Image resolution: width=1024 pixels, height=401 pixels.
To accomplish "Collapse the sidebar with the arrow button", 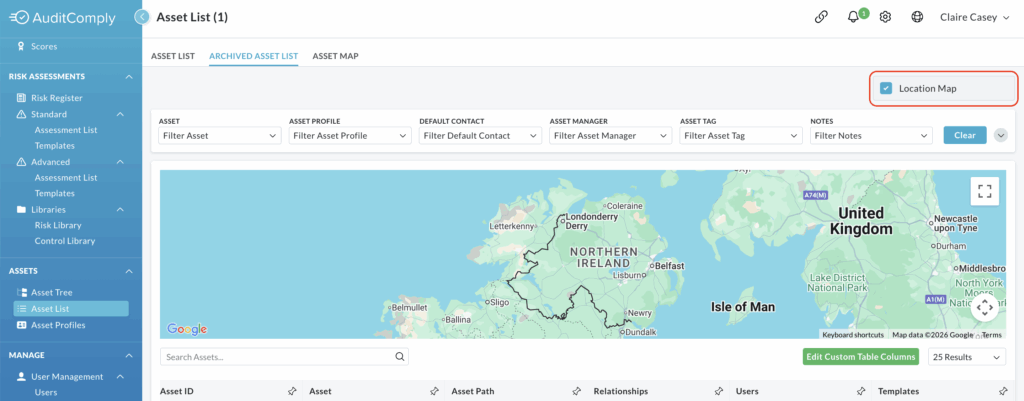I will [142, 17].
